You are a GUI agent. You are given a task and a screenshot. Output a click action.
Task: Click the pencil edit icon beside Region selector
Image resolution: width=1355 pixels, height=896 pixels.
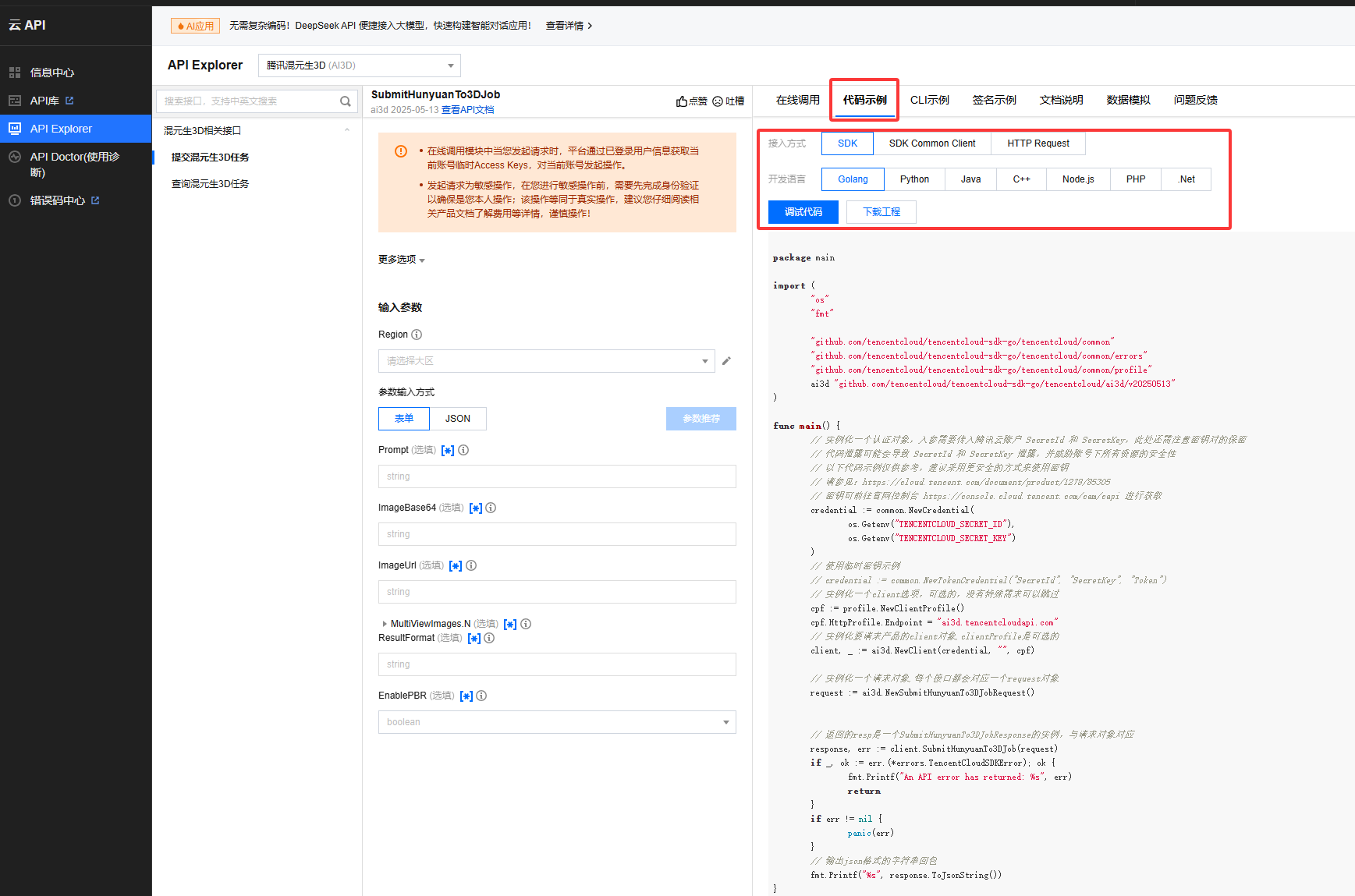point(726,361)
